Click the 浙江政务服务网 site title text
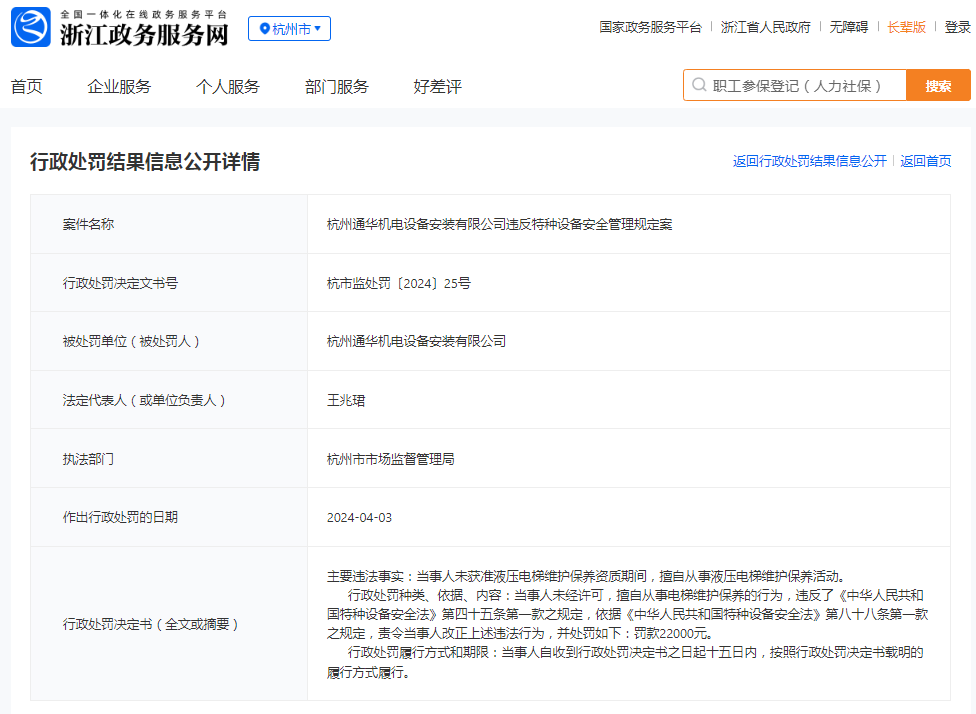976x714 pixels. tap(144, 35)
